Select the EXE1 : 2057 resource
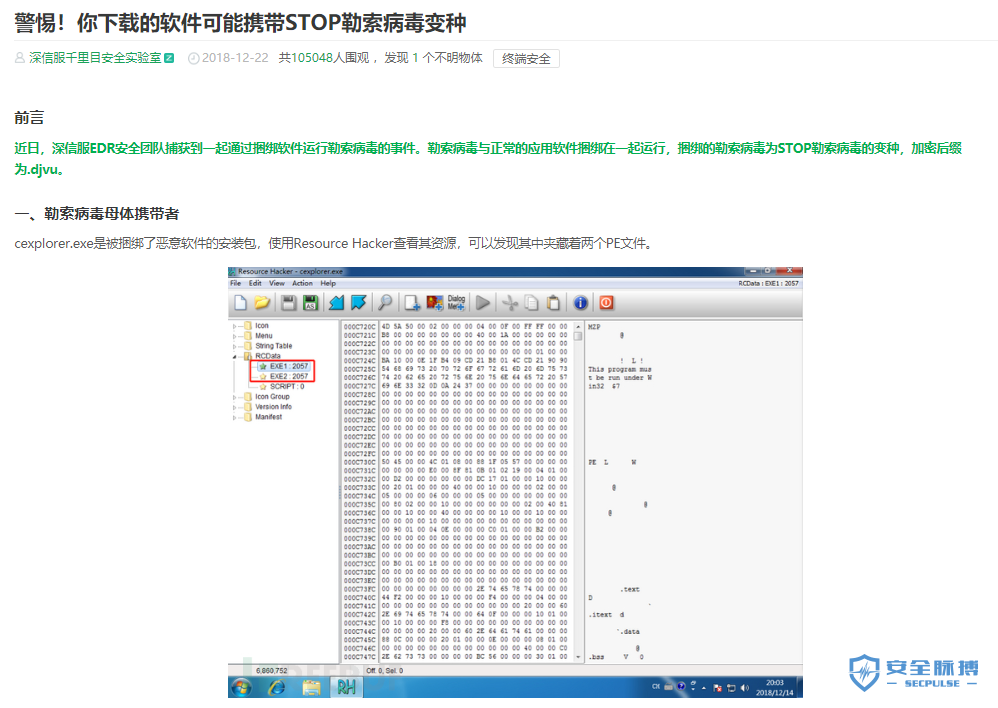The image size is (998, 708). [288, 366]
